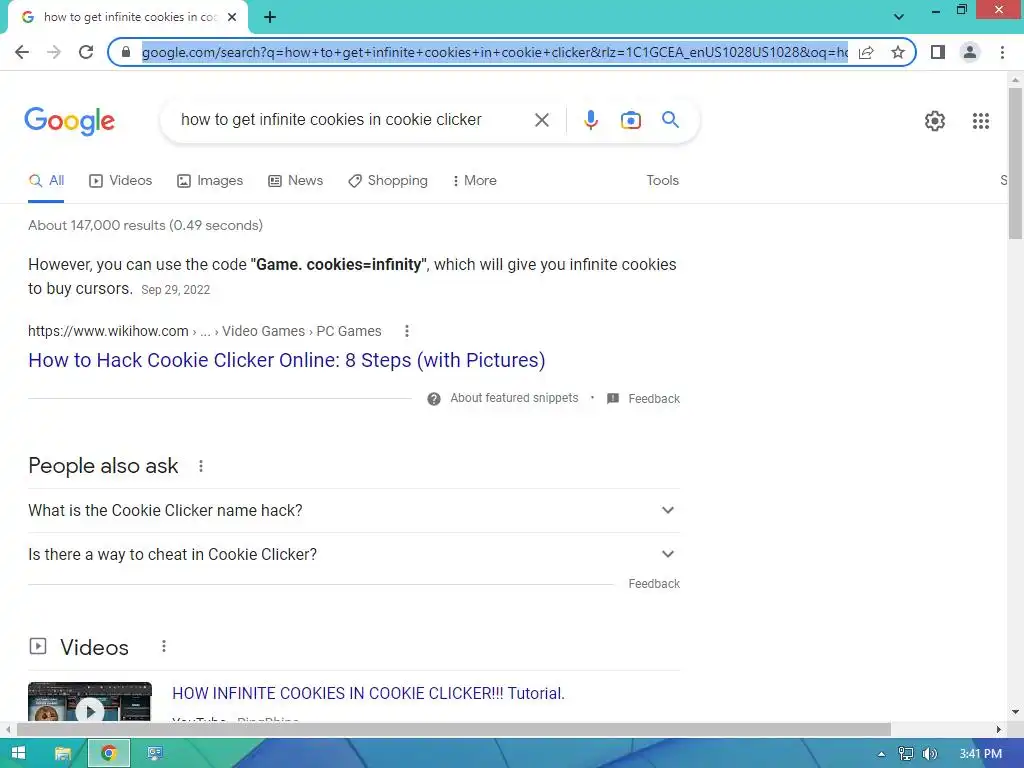
Task: Click the About featured snippets question mark icon
Action: (434, 399)
